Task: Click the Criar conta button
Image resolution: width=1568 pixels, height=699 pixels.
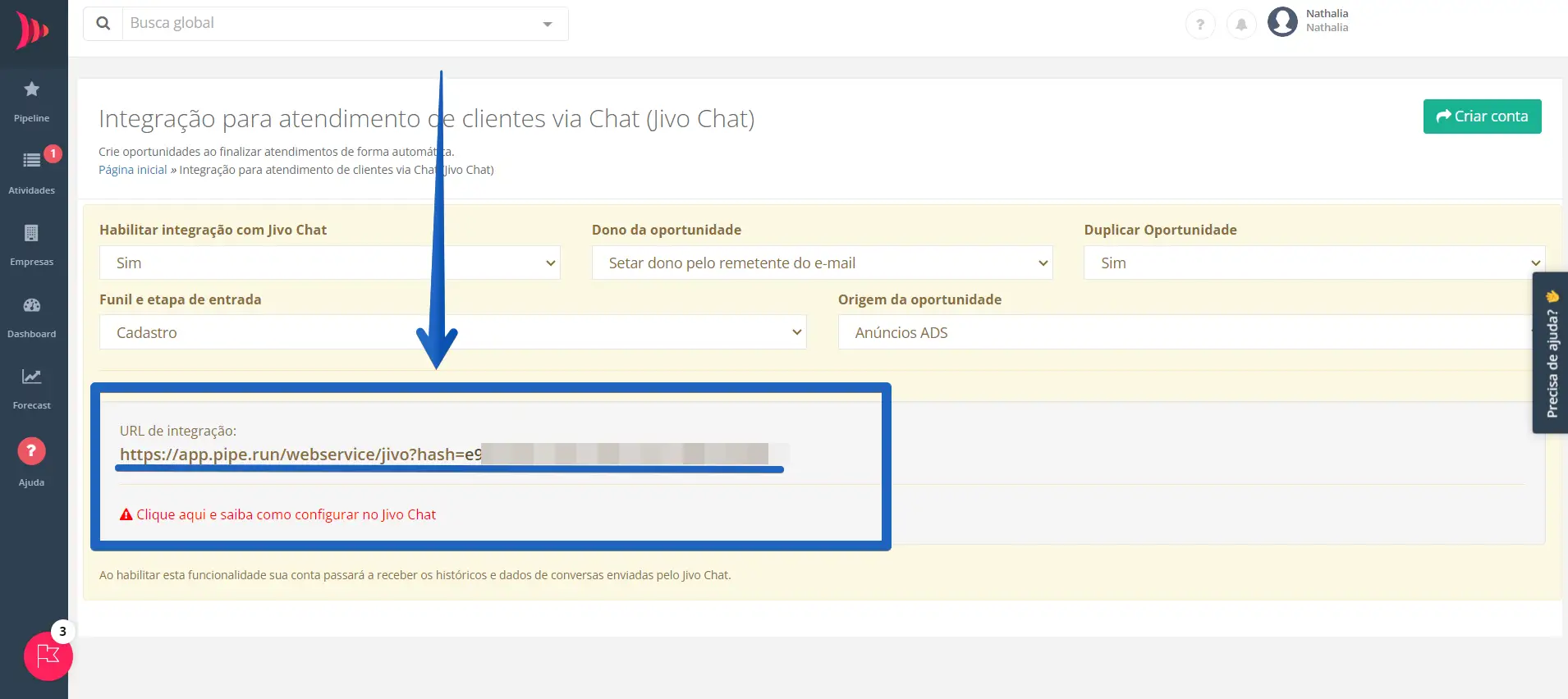Action: click(1482, 116)
